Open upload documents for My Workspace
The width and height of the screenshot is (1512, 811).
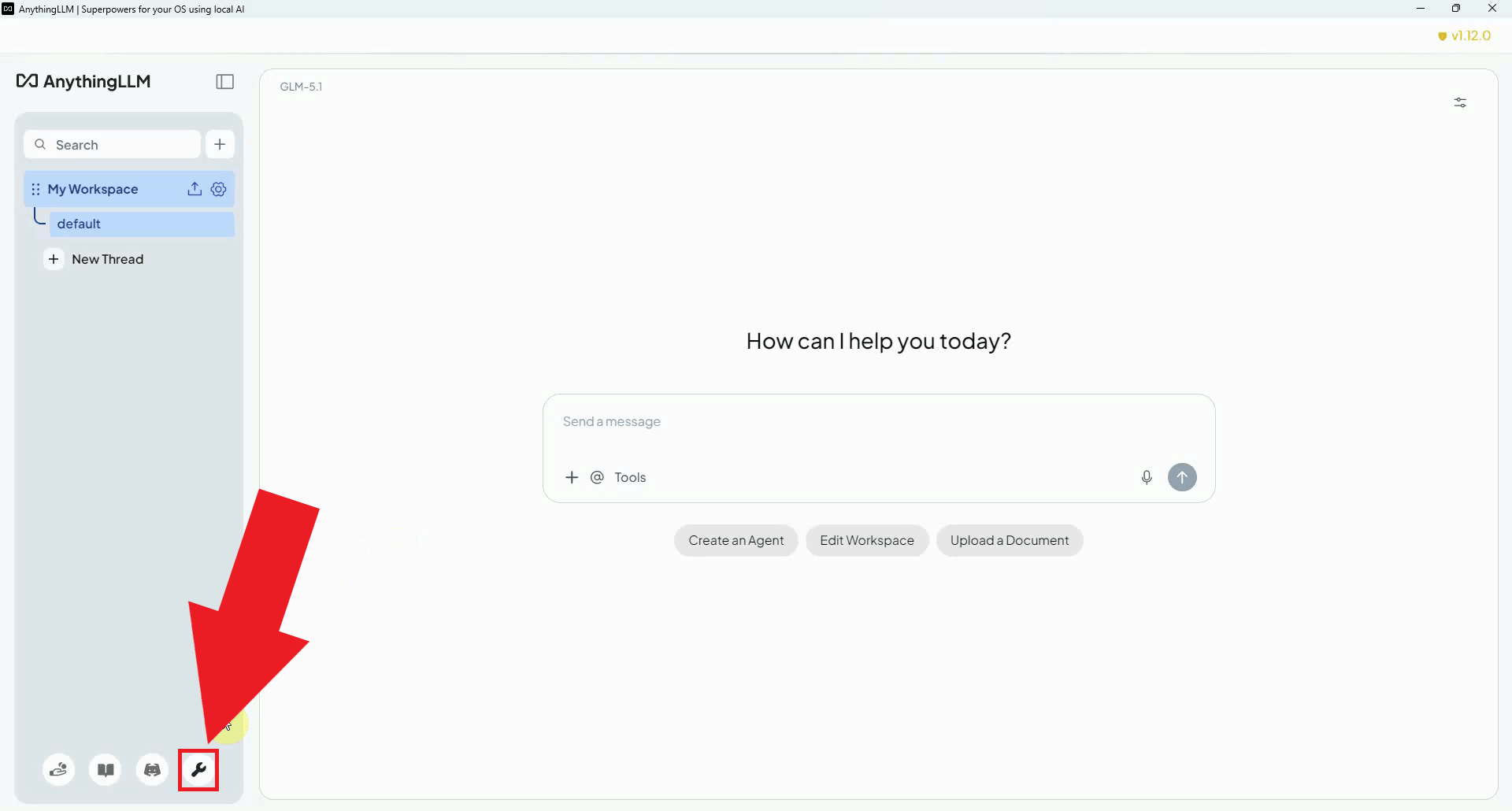195,189
